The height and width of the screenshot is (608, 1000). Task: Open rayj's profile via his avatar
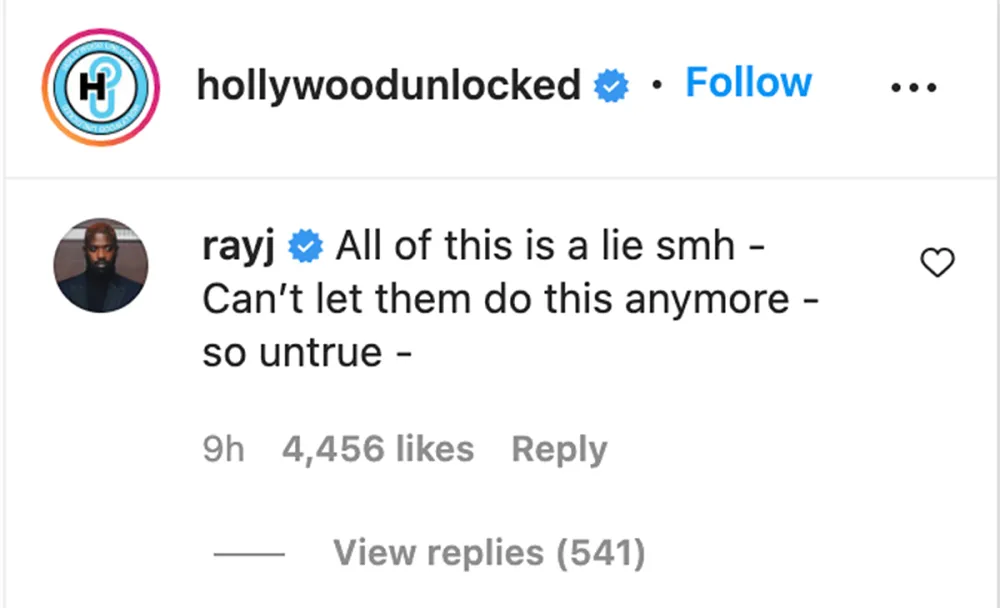(x=100, y=265)
